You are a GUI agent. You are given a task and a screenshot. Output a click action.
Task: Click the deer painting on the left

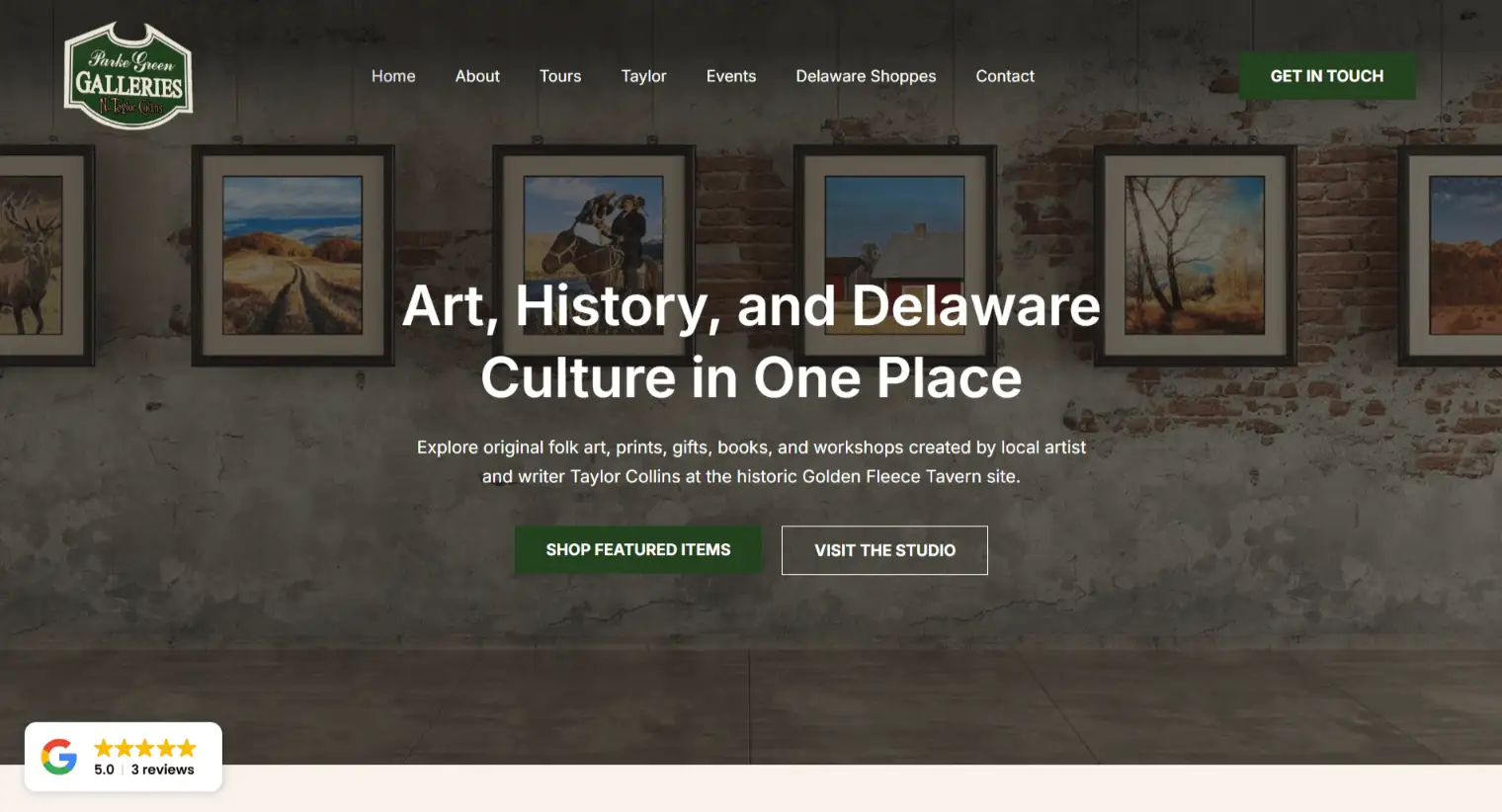tap(30, 255)
